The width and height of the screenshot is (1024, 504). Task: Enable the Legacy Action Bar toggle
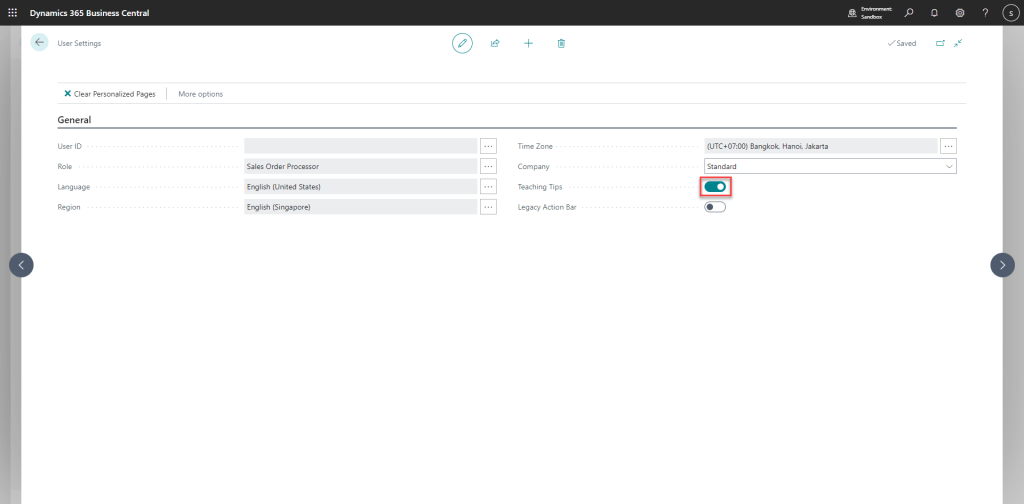pos(715,207)
